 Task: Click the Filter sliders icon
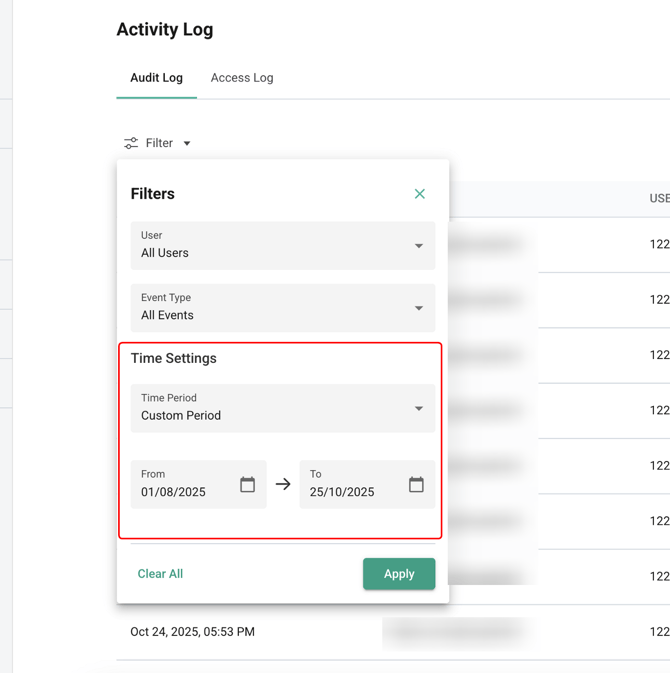[x=131, y=144]
